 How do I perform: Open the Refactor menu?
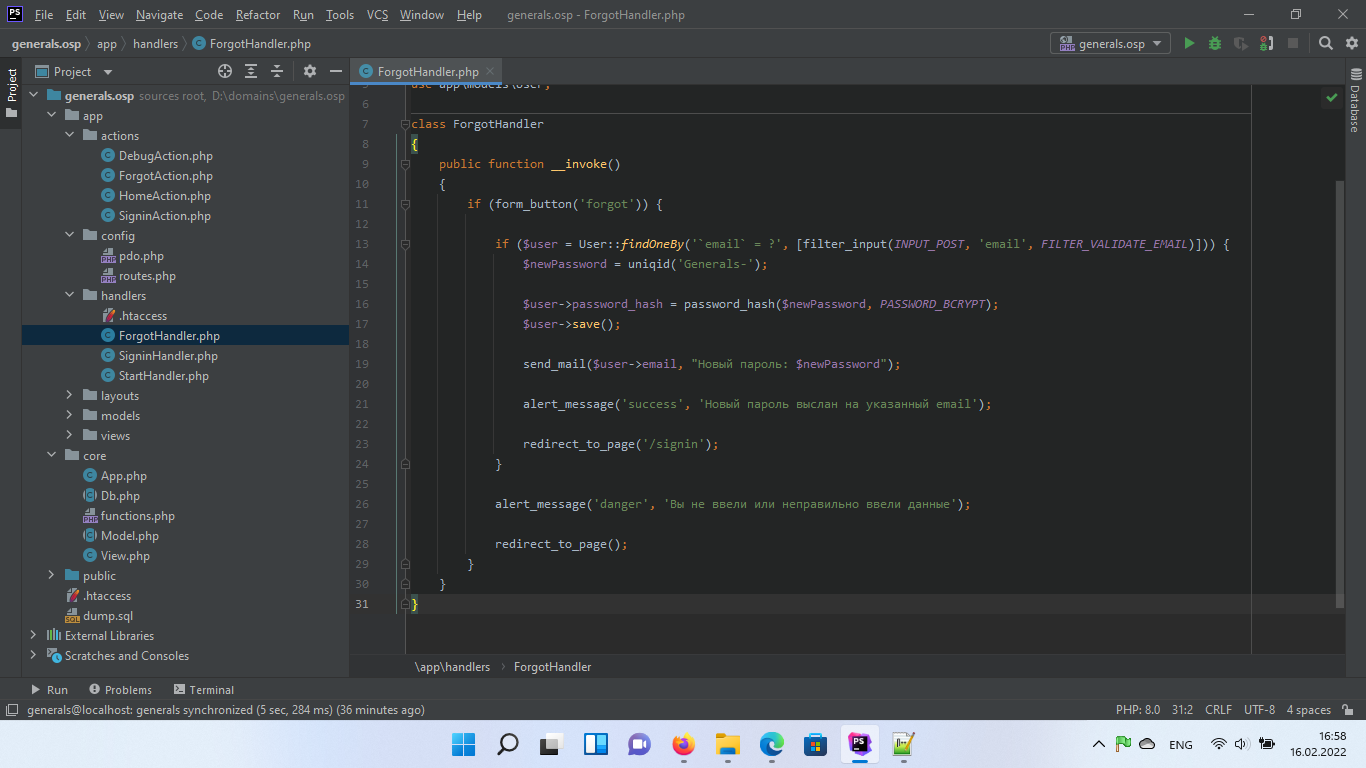point(258,15)
